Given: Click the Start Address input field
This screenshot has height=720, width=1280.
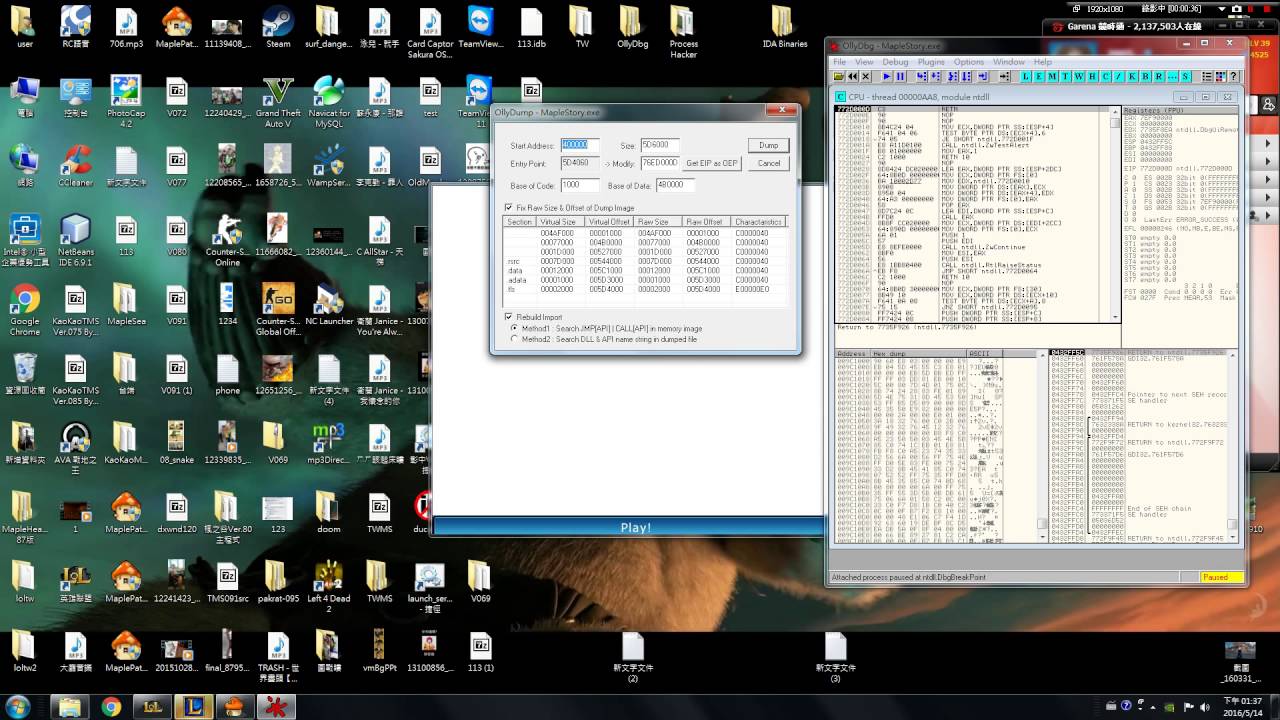Looking at the screenshot, I should [580, 145].
